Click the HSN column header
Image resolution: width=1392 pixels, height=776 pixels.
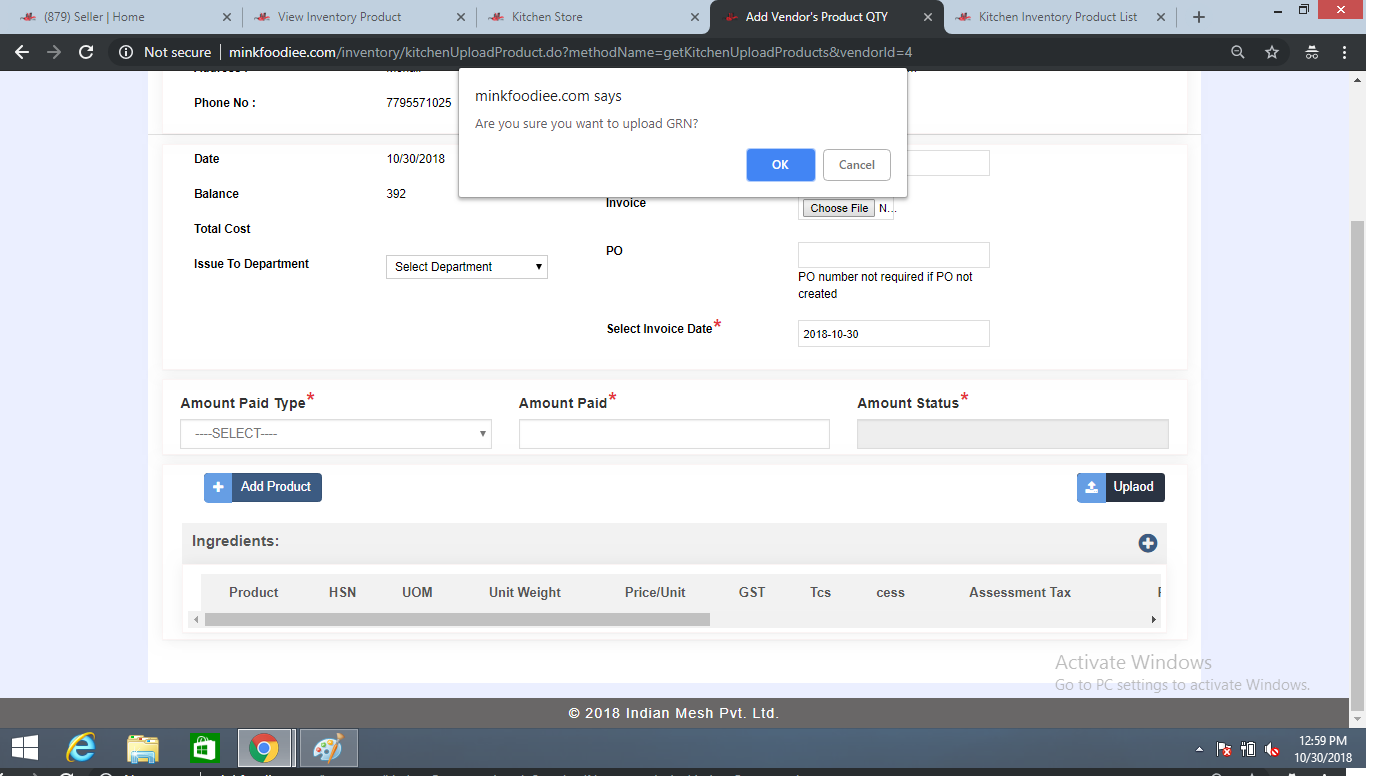pos(342,593)
